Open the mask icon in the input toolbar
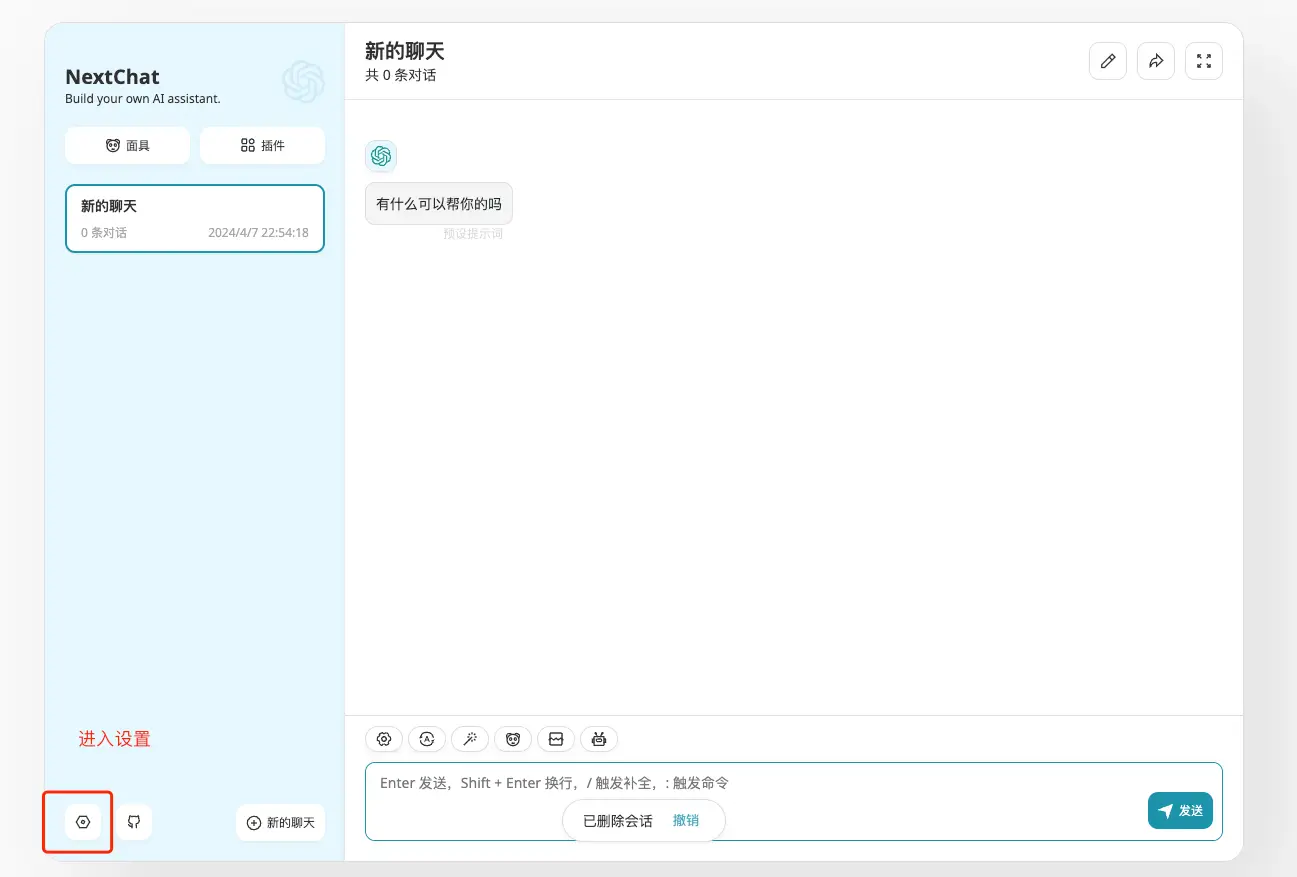1297x877 pixels. pyautogui.click(x=513, y=738)
